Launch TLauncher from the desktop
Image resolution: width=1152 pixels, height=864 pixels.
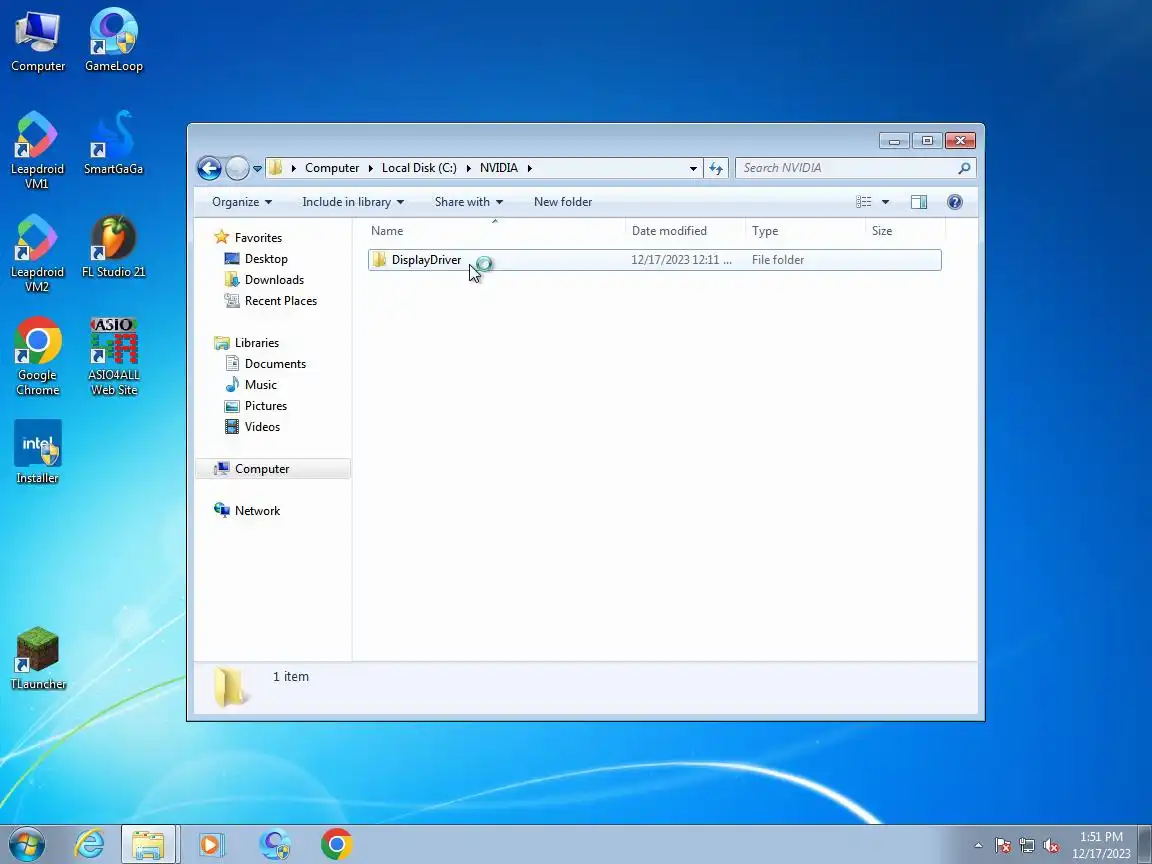pos(37,659)
